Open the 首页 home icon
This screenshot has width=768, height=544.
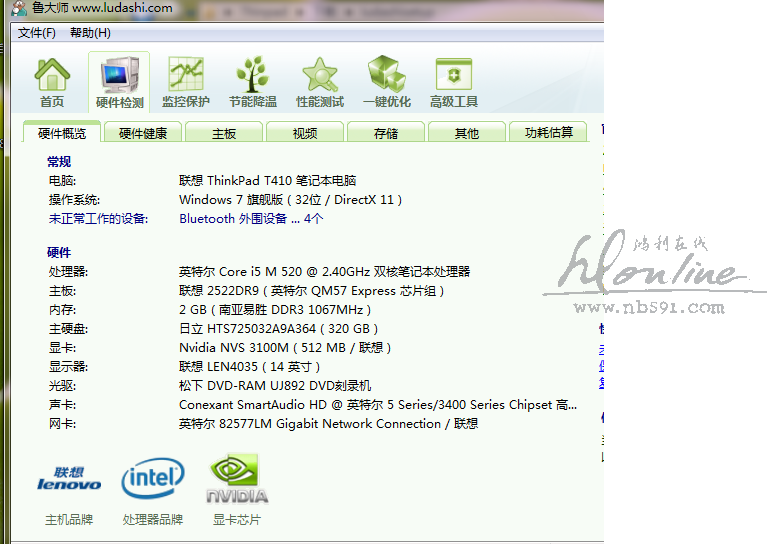click(52, 82)
